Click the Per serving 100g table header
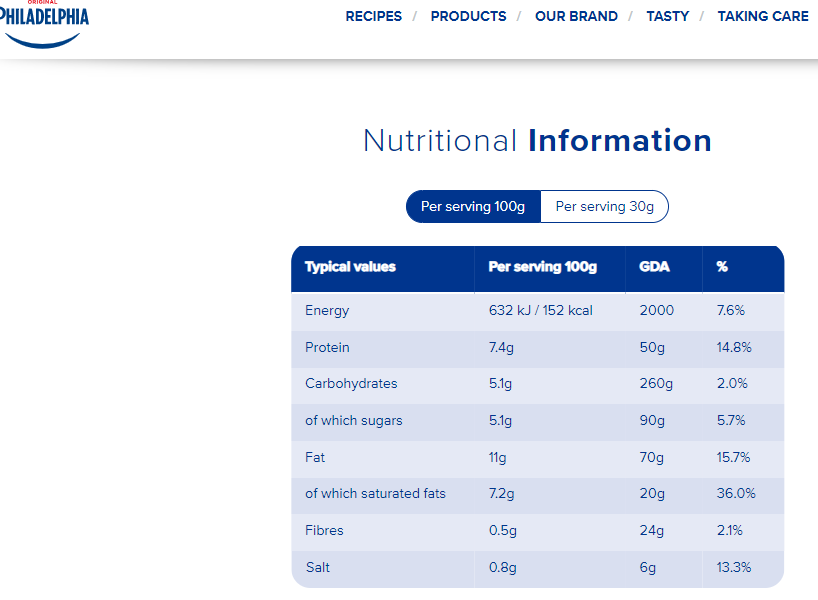The height and width of the screenshot is (600, 818). click(x=543, y=267)
